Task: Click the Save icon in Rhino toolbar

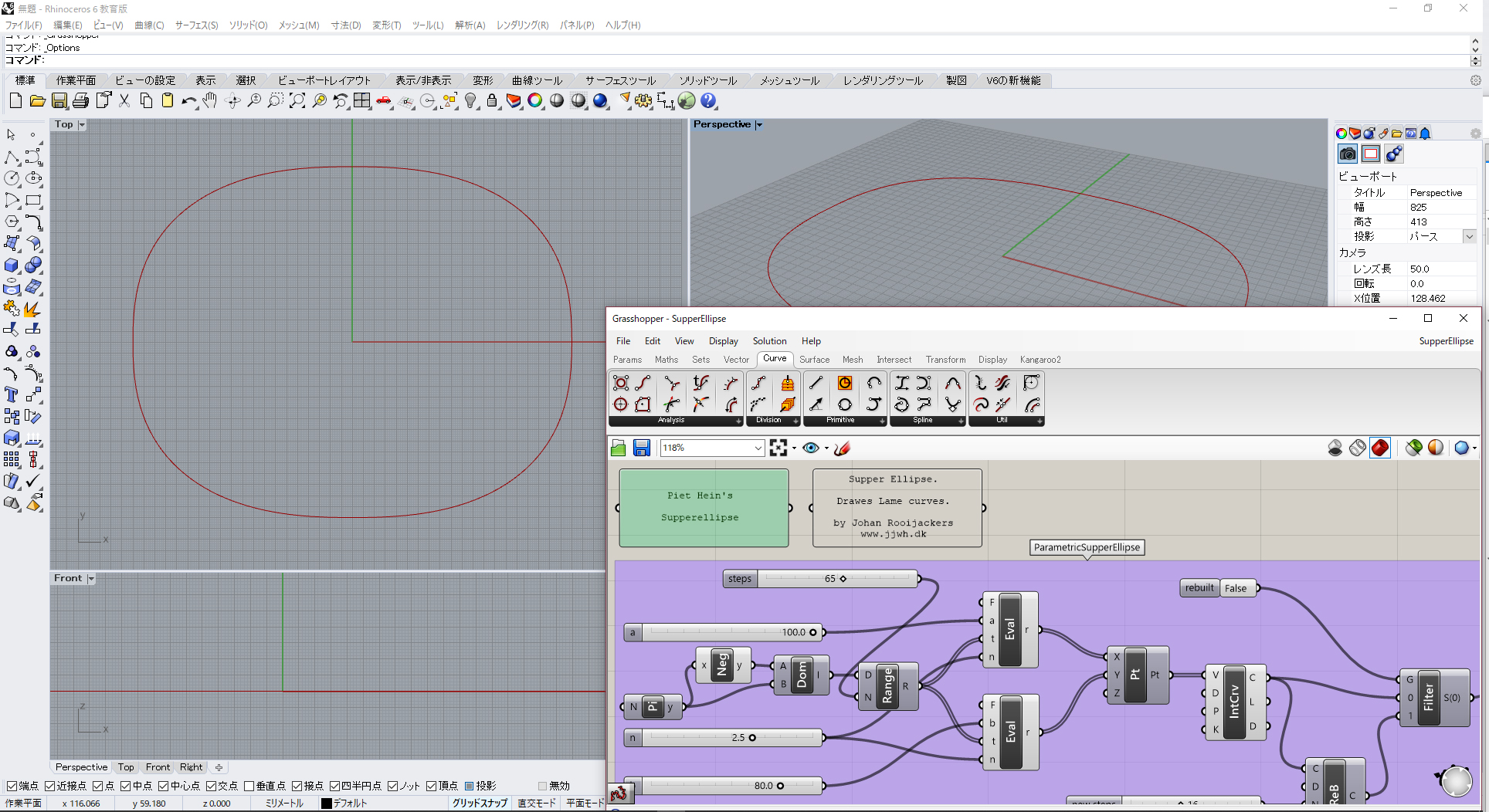Action: pos(59,101)
